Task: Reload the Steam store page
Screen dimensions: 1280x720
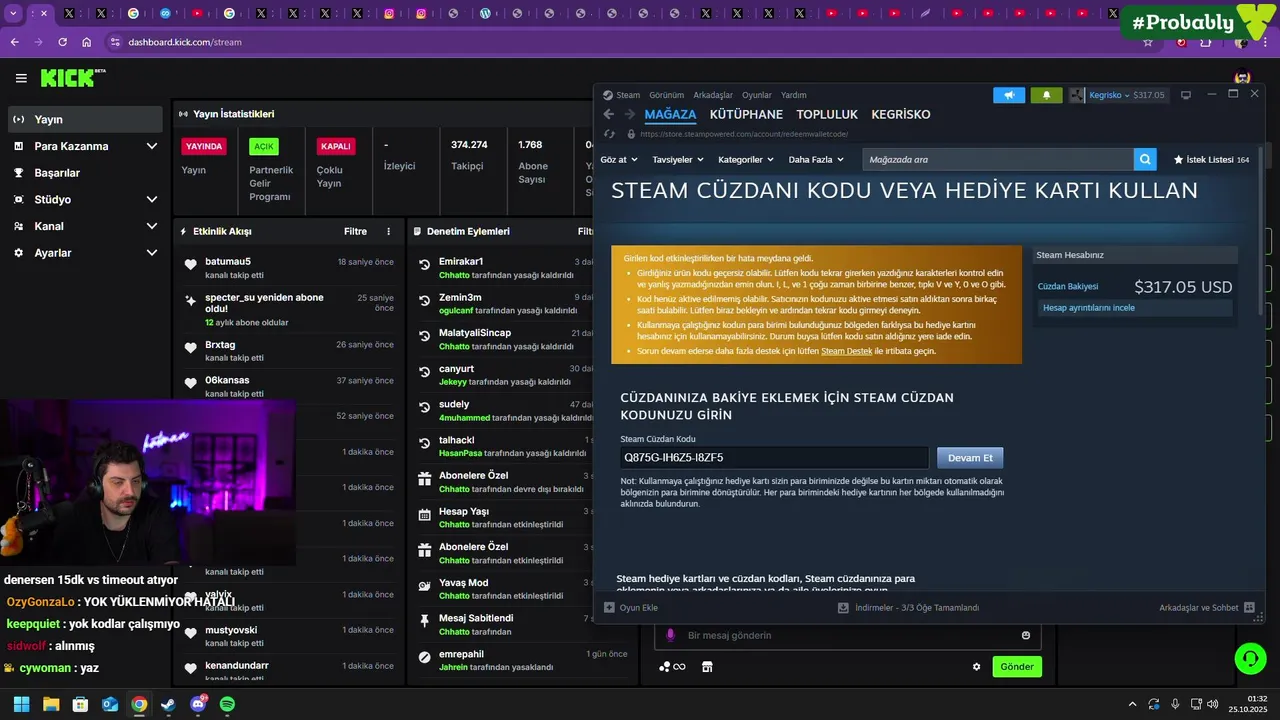Action: point(610,134)
